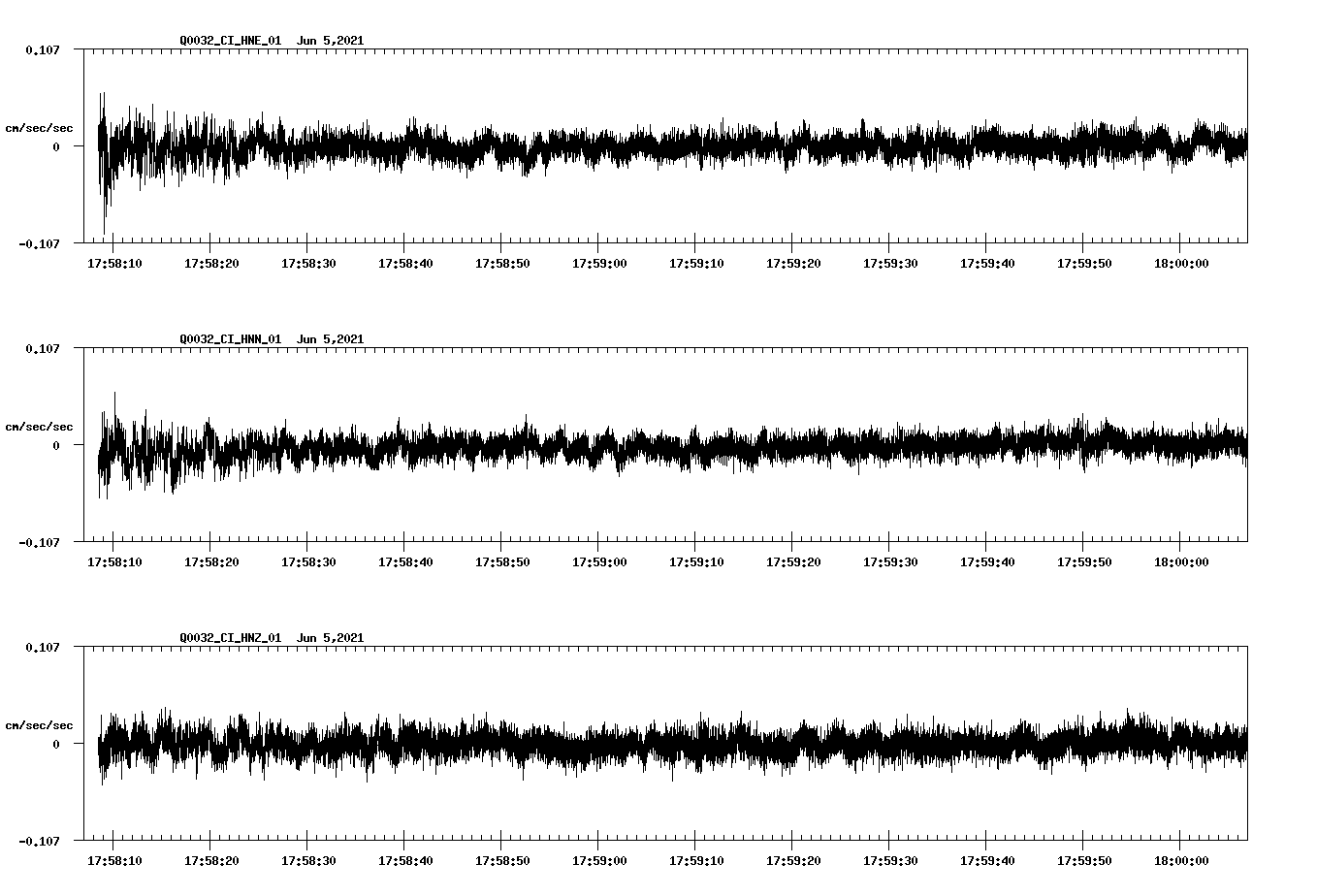
Task: Click the 17:58:40 time label on the HNZ axis
Action: coord(405,860)
